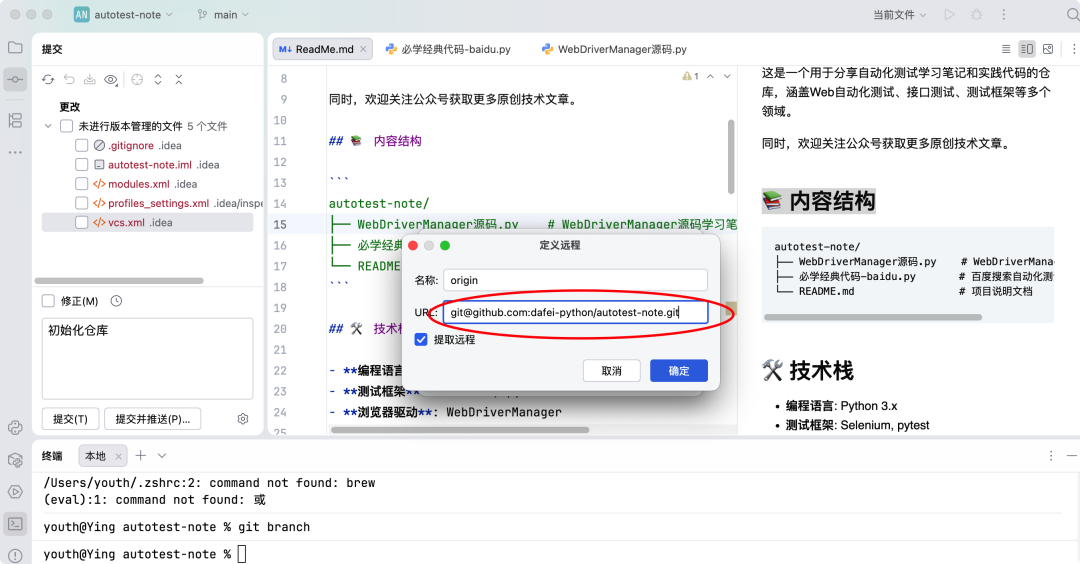1080x564 pixels.
Task: Open the main branch dropdown
Action: click(x=223, y=14)
